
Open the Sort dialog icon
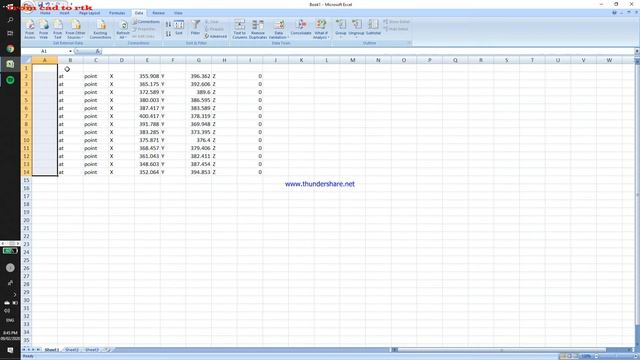click(179, 28)
